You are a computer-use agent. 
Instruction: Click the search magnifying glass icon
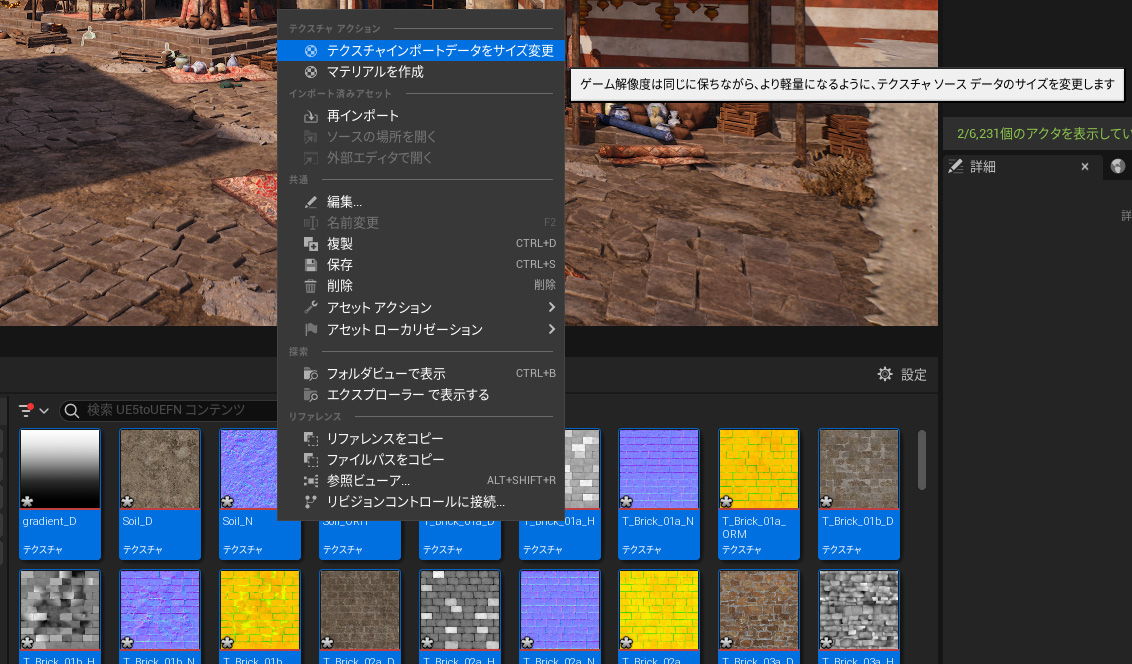tap(71, 410)
